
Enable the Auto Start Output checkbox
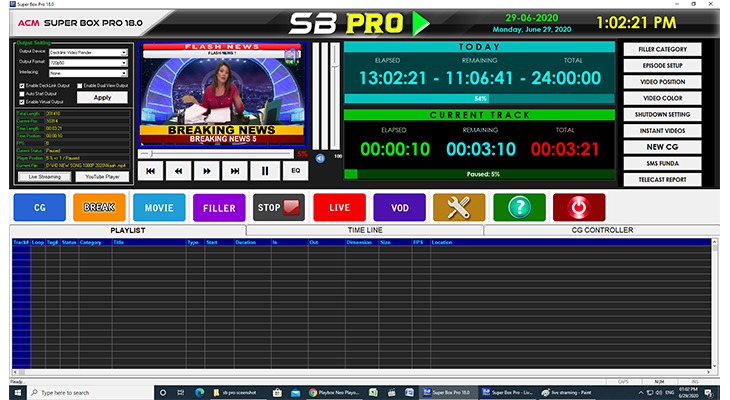pyautogui.click(x=22, y=94)
